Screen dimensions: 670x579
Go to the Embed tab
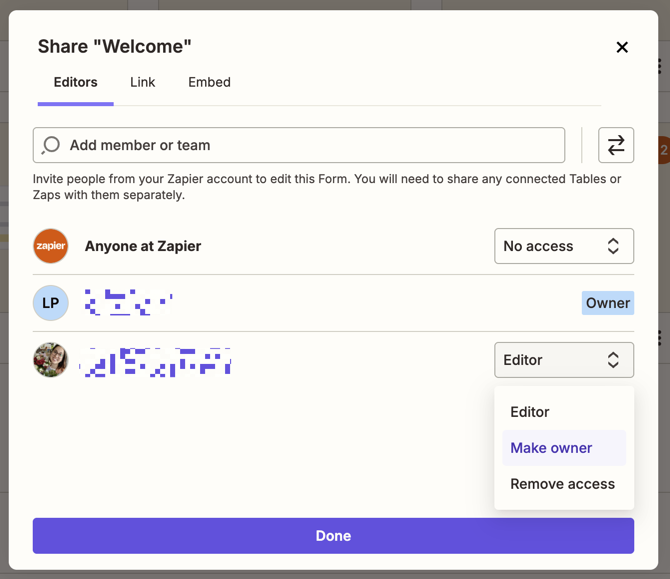[x=209, y=82]
